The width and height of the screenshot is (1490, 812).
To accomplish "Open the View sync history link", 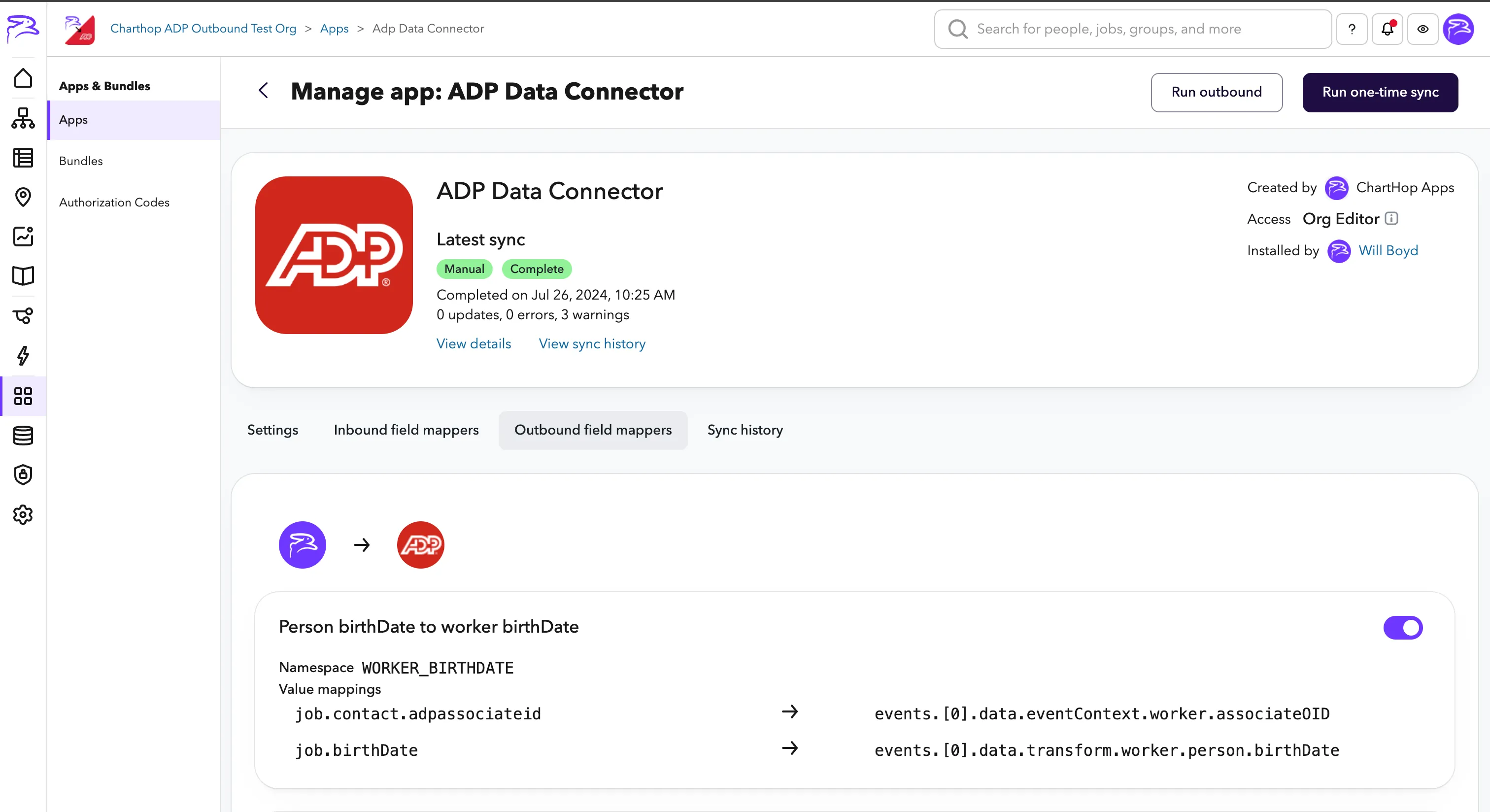I will [592, 343].
